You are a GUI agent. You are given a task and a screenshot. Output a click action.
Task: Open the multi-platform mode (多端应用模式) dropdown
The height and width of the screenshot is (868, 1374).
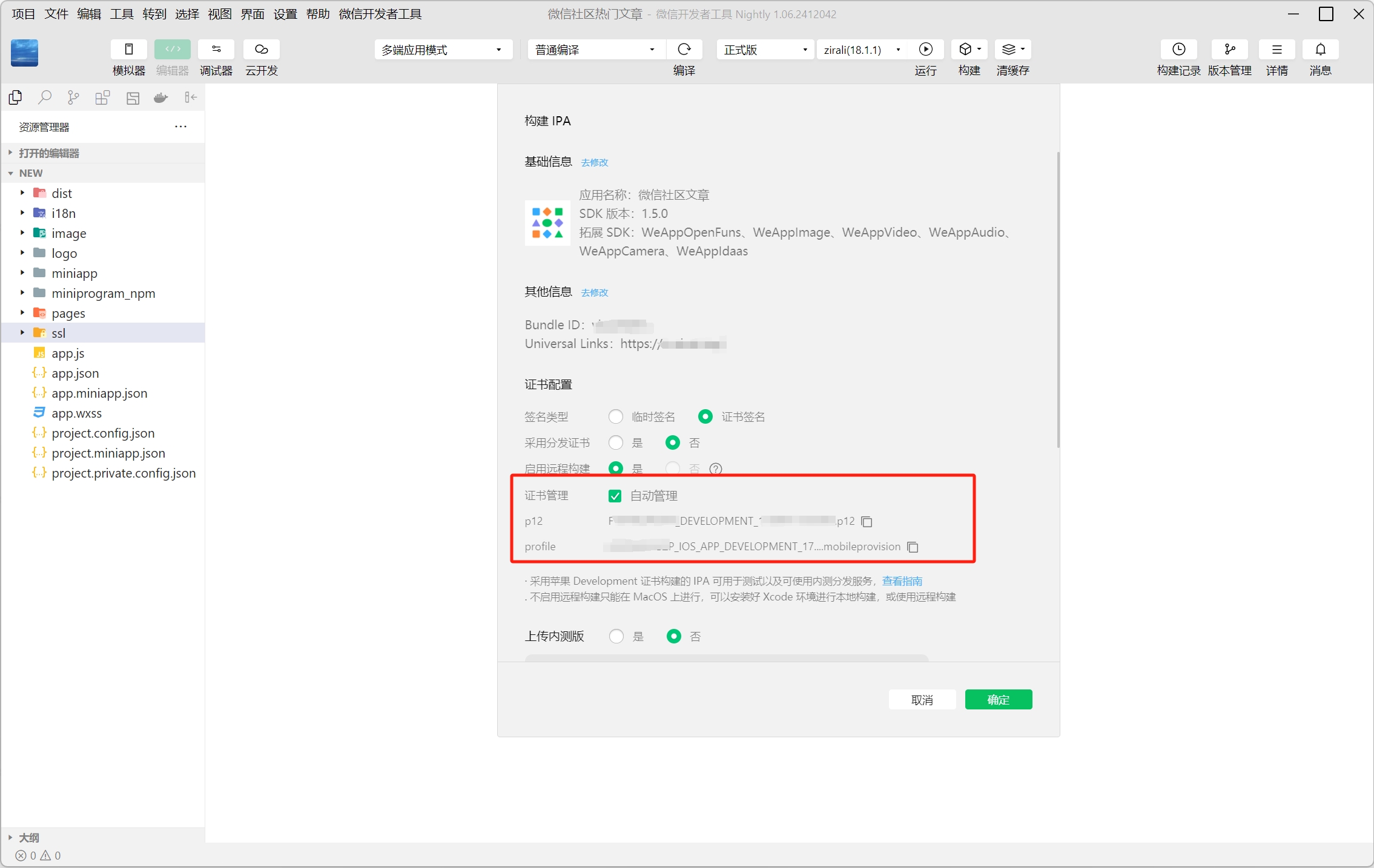tap(443, 50)
